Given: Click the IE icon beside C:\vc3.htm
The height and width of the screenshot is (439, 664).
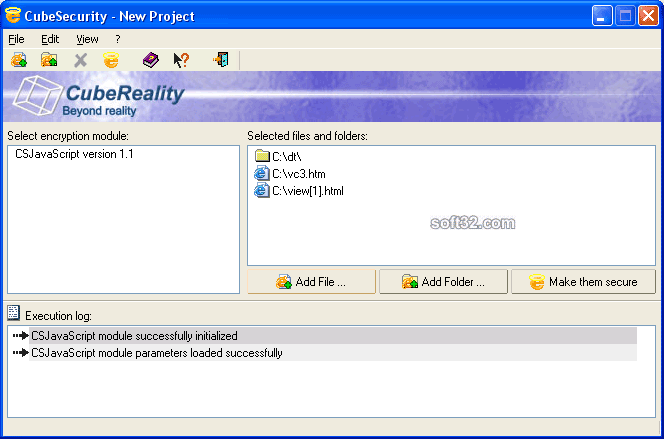Looking at the screenshot, I should pyautogui.click(x=262, y=173).
